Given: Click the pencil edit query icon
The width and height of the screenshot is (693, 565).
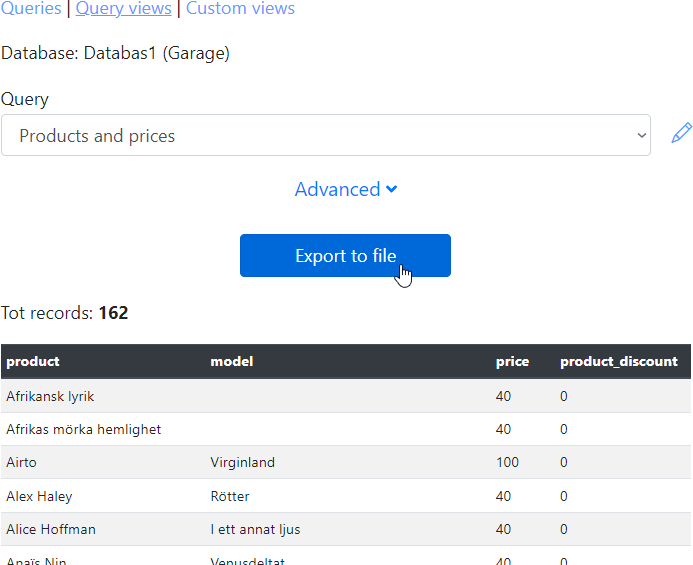Looking at the screenshot, I should [681, 133].
